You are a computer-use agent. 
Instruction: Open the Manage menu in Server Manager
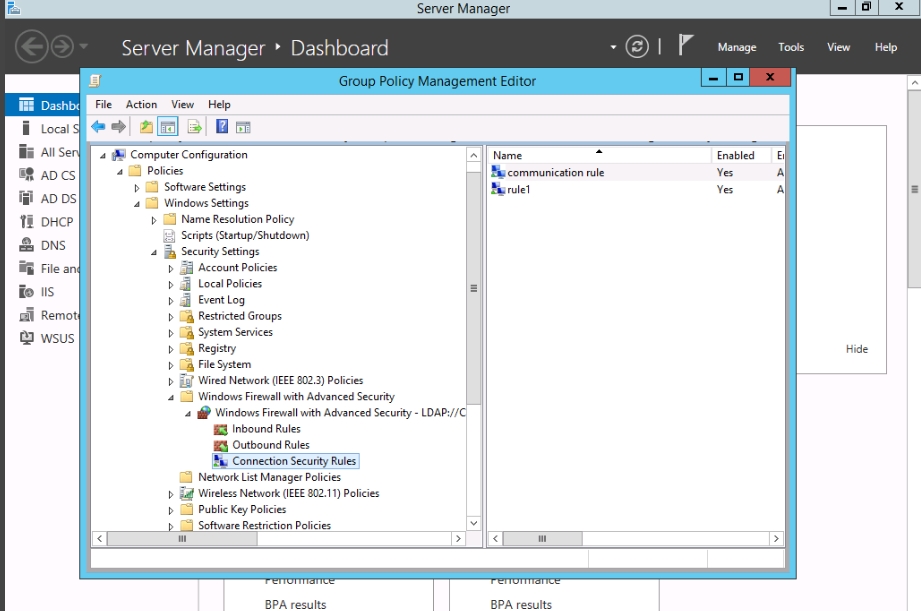[x=737, y=47]
